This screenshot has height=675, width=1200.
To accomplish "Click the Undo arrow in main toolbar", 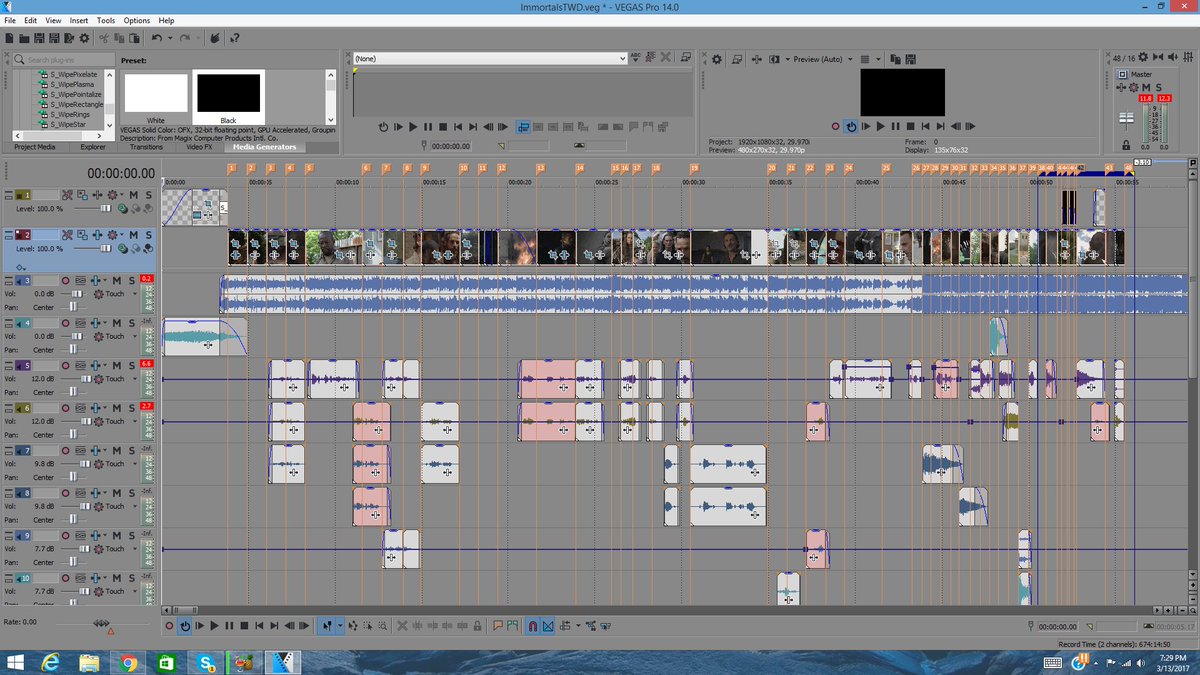I will (157, 38).
